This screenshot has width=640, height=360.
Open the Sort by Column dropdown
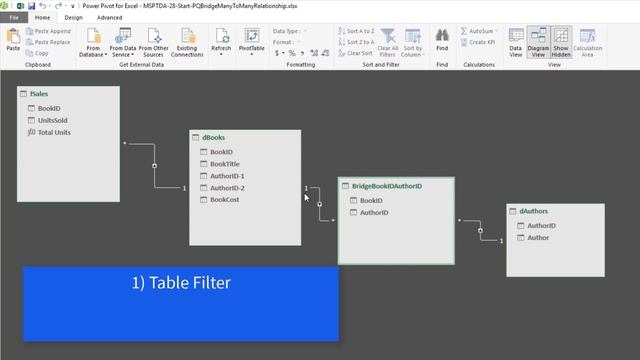tap(413, 42)
